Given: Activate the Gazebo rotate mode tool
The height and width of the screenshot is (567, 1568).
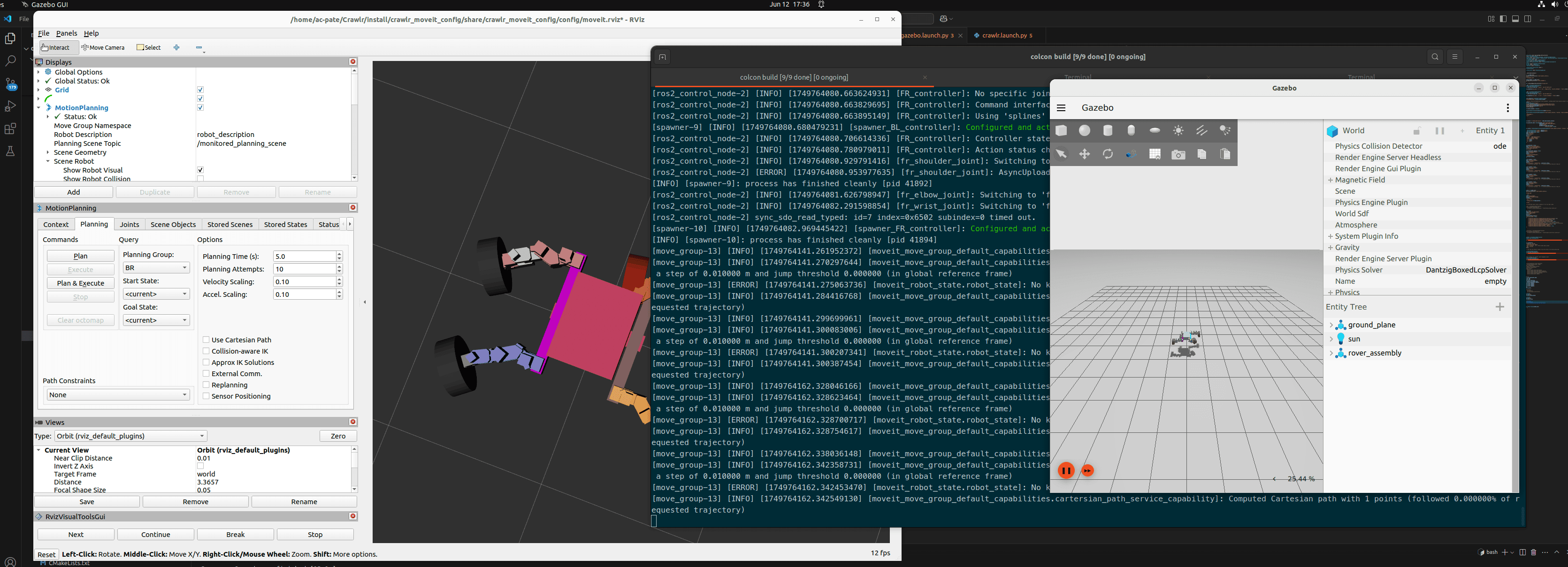Looking at the screenshot, I should (x=1108, y=154).
